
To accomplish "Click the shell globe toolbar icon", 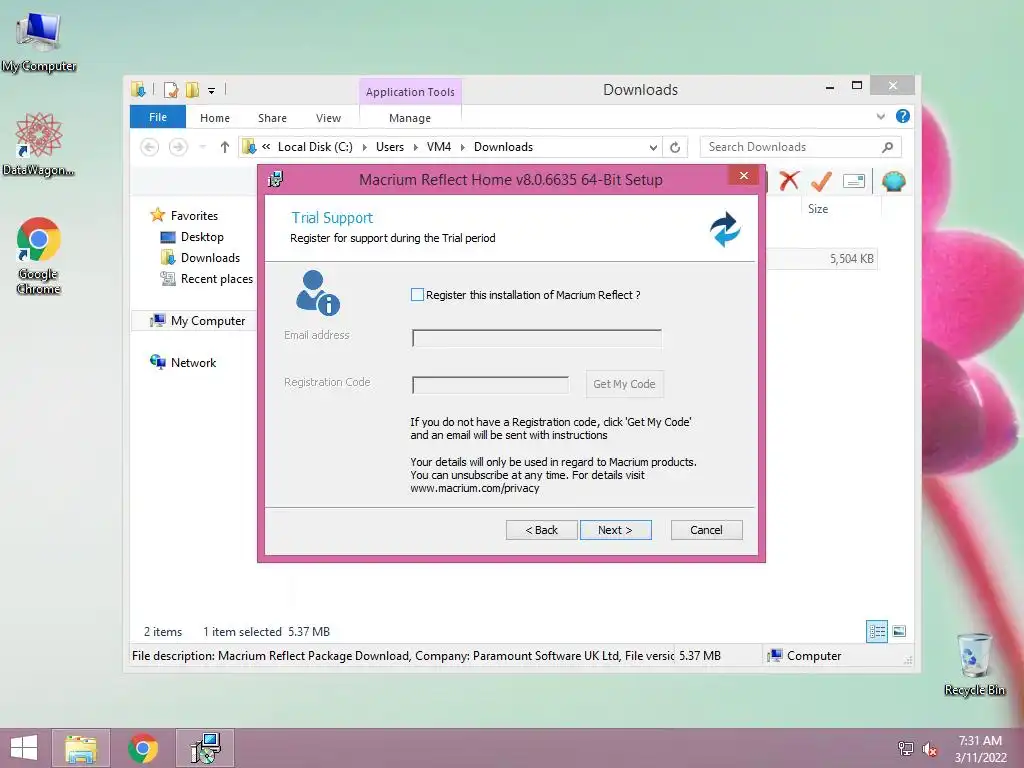I will point(893,181).
